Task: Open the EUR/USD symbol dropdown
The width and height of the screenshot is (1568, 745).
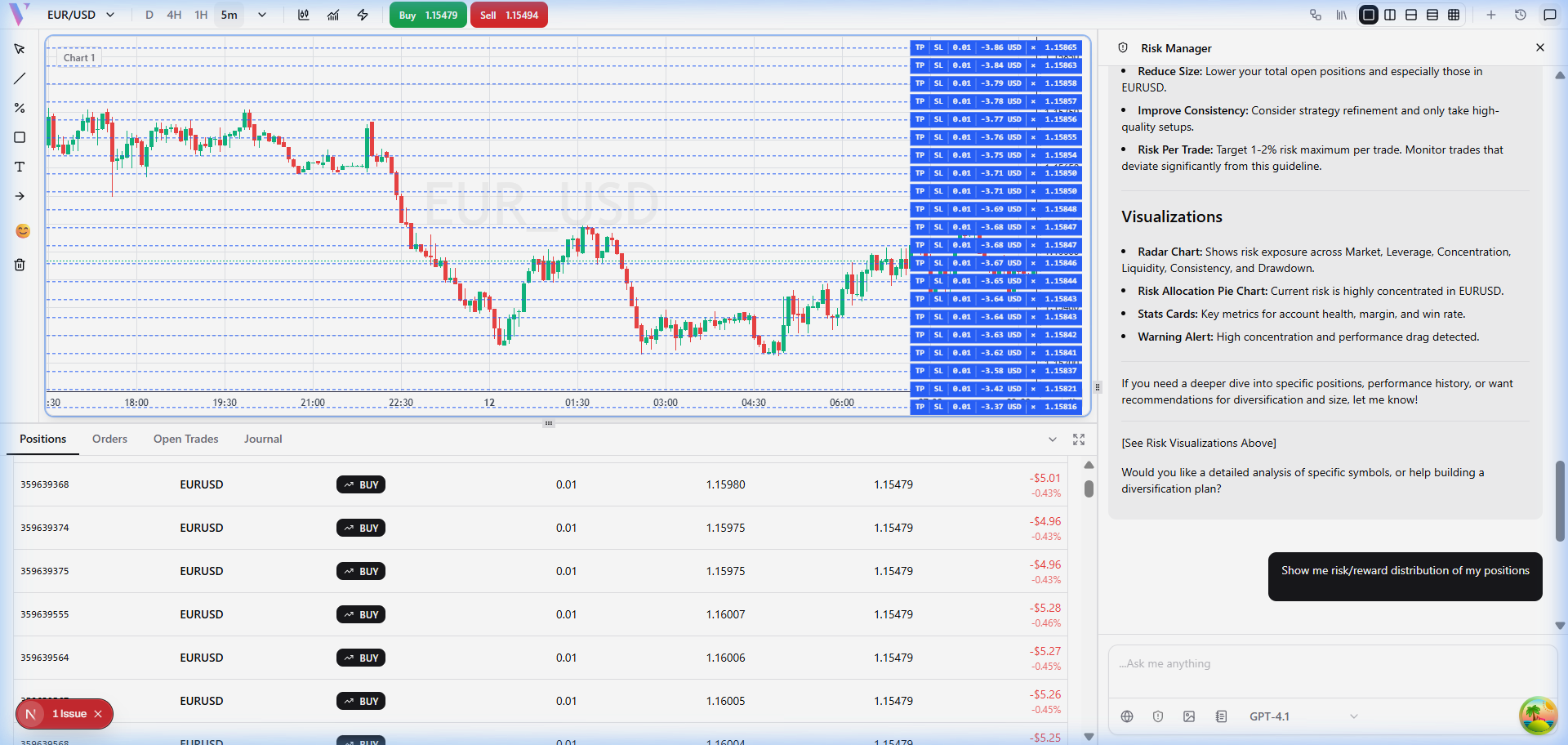Action: pos(80,15)
